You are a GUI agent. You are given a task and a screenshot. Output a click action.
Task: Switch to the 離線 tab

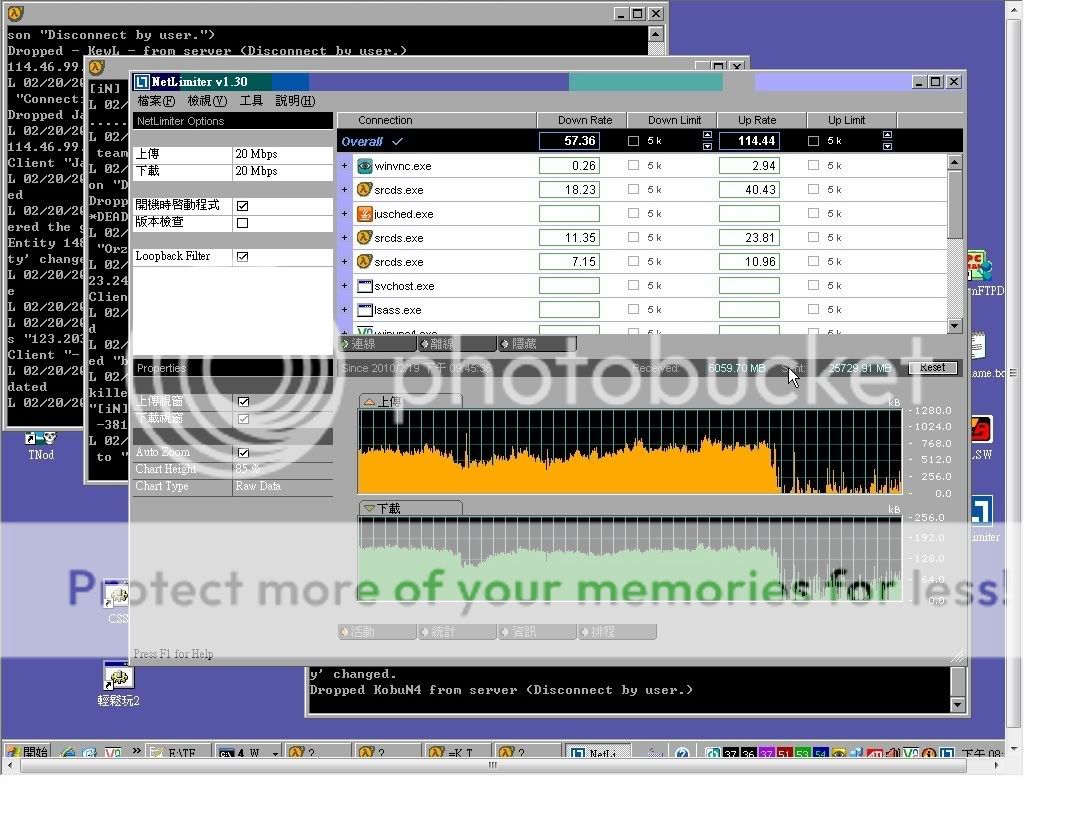(457, 344)
